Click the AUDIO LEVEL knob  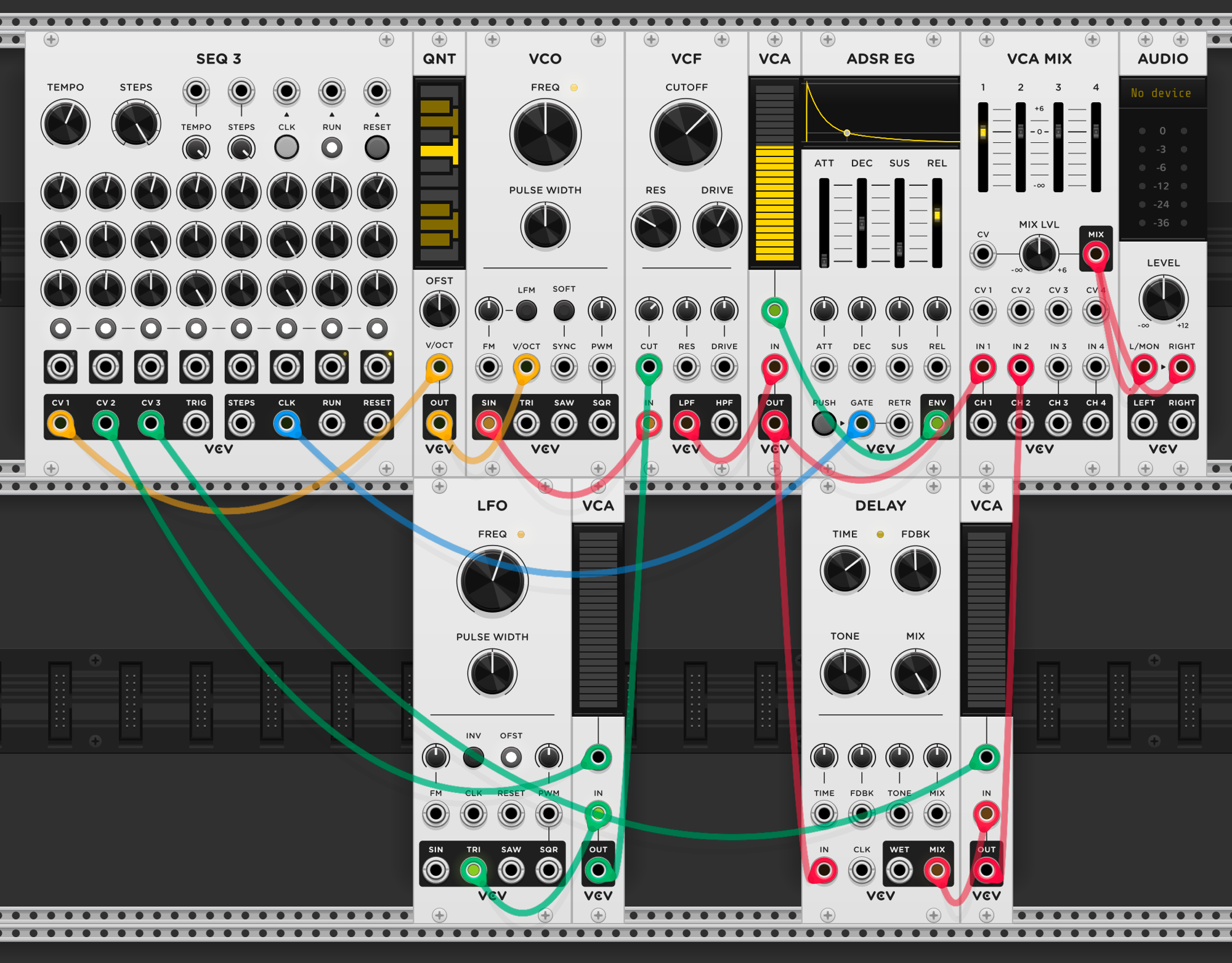(x=1163, y=299)
